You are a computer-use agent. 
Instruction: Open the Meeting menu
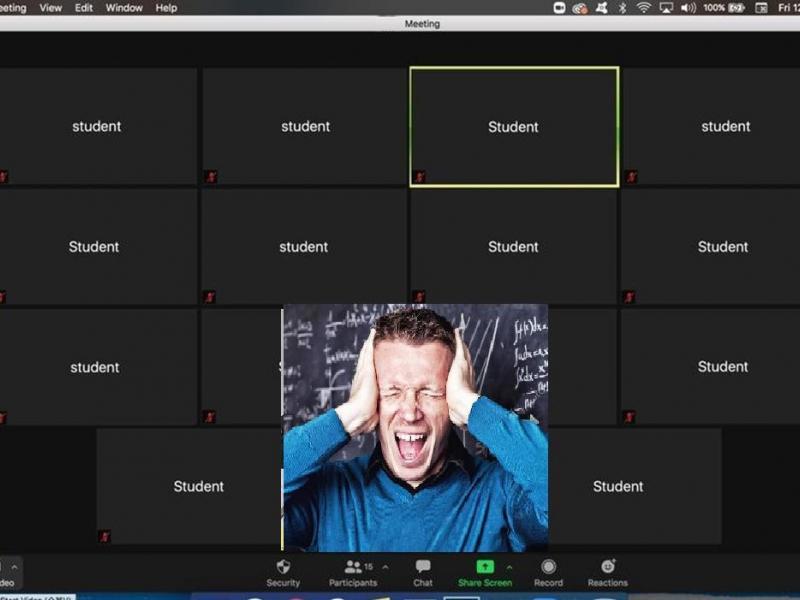point(10,6)
